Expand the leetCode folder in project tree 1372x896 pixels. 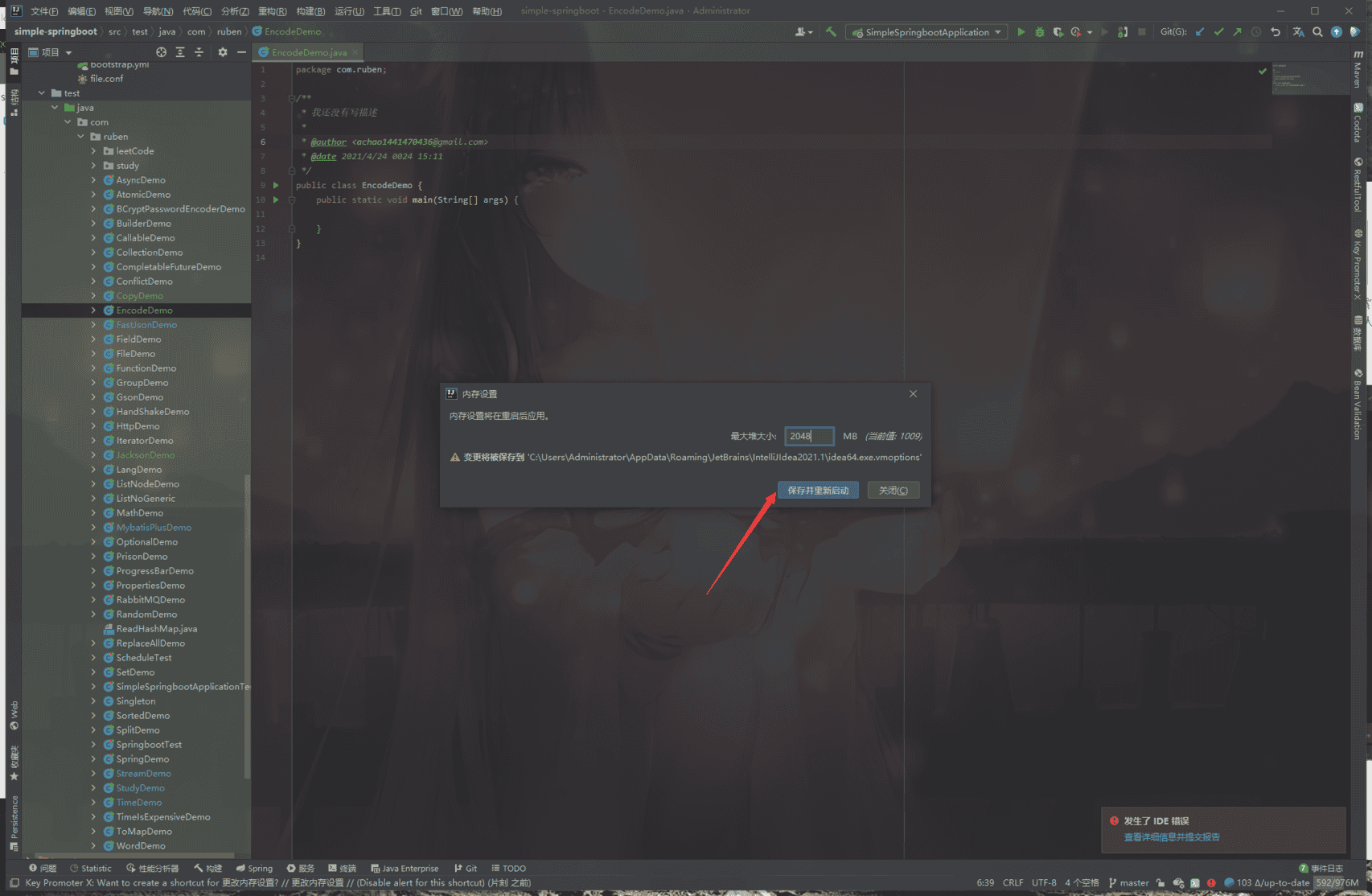click(x=93, y=151)
